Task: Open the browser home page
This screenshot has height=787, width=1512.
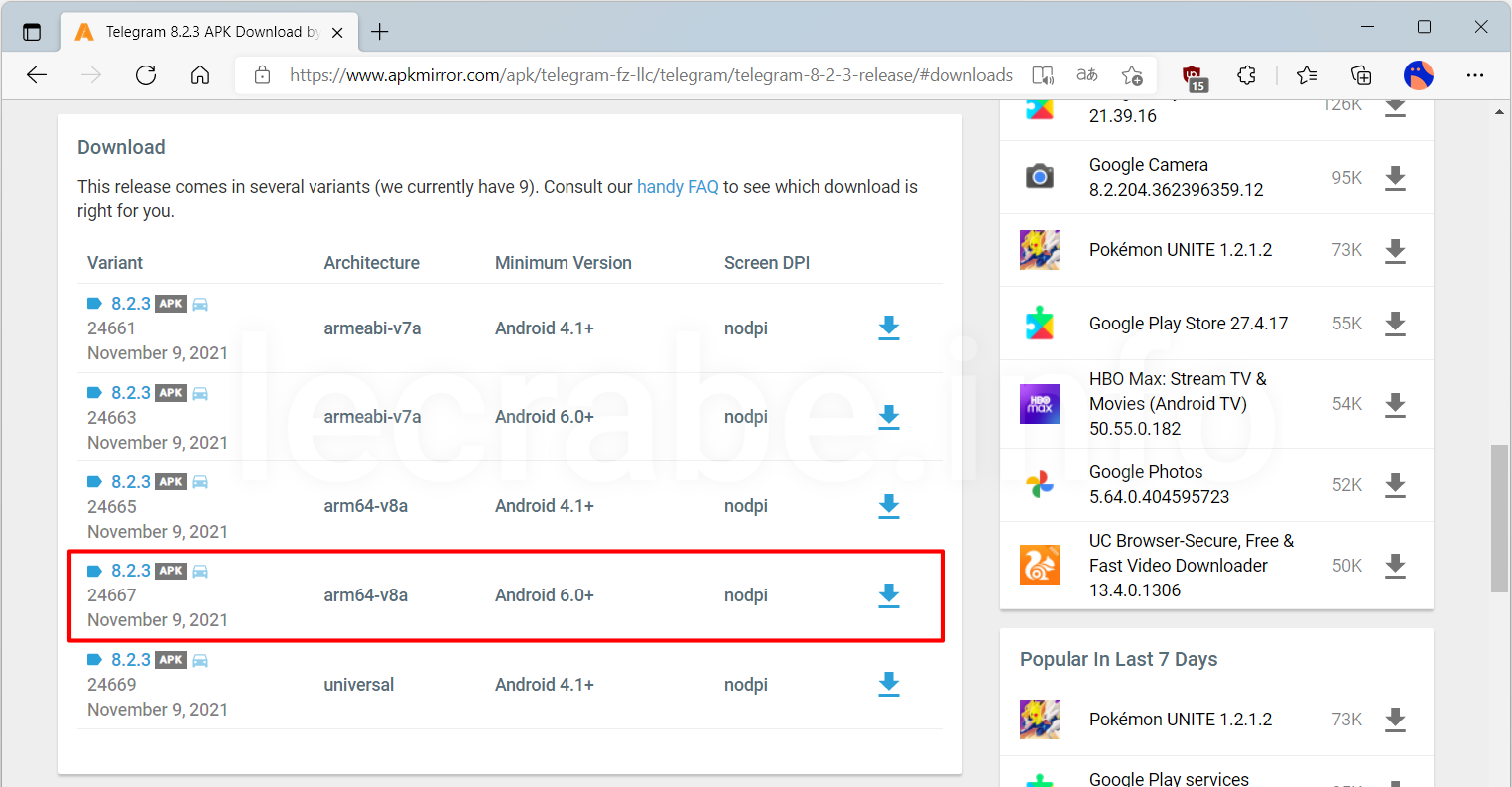Action: click(200, 75)
